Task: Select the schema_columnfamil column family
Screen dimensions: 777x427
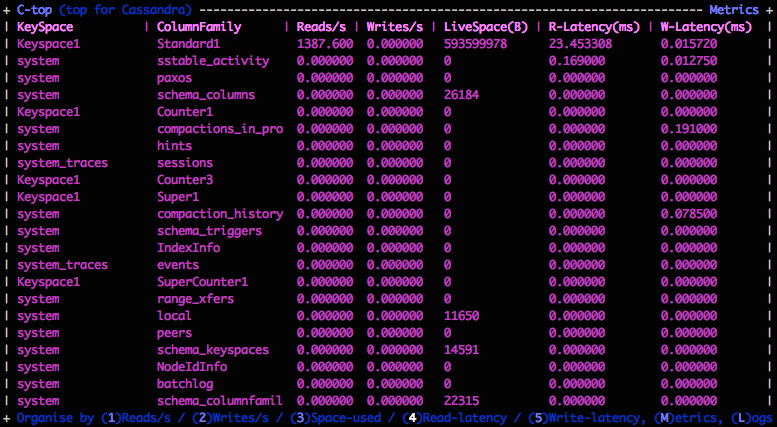Action: pos(220,401)
